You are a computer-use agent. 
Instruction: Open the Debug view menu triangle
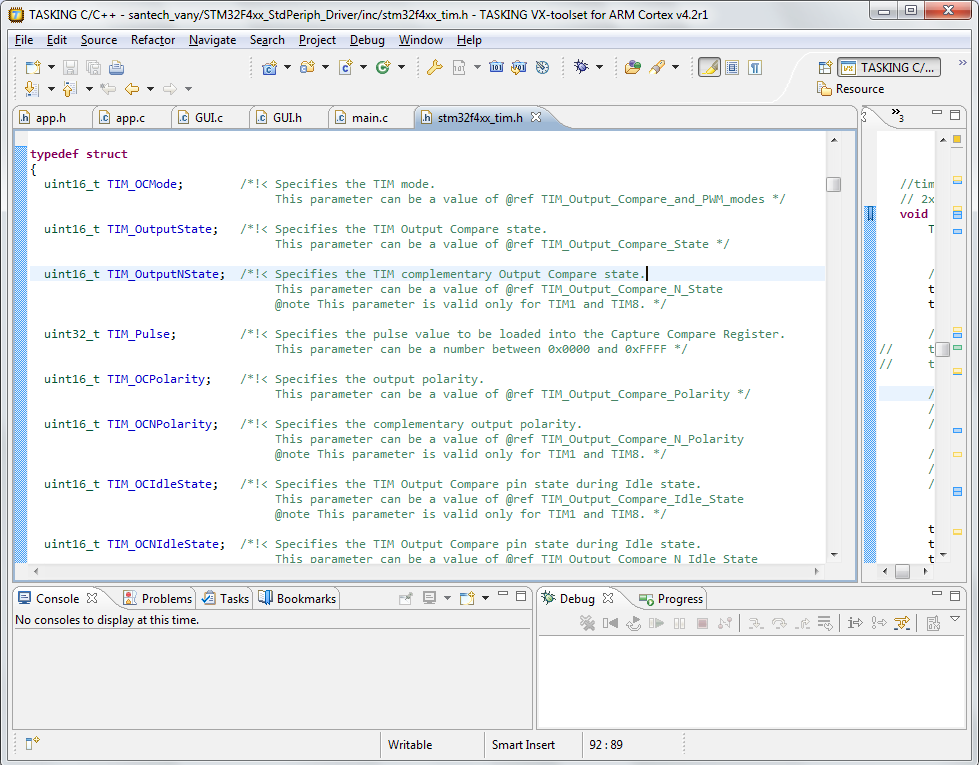(x=955, y=619)
